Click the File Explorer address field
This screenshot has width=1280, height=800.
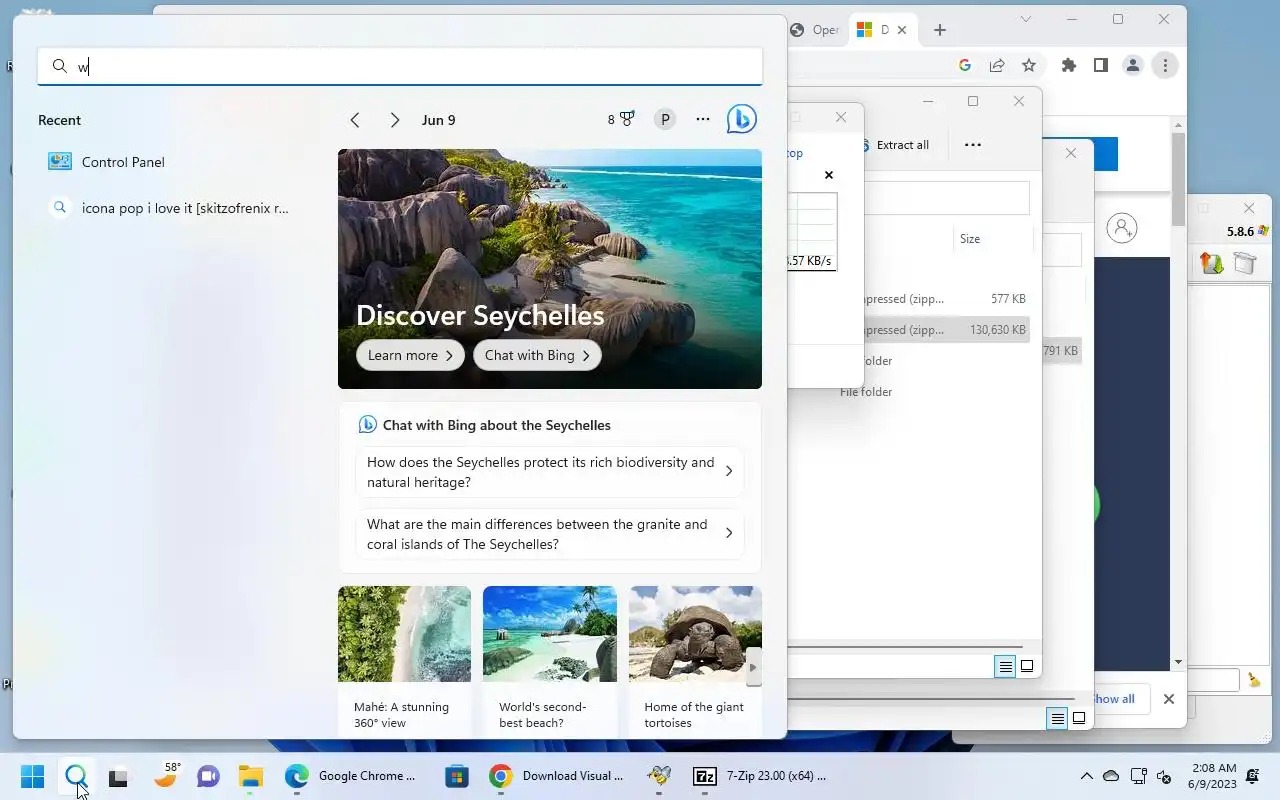coord(945,198)
